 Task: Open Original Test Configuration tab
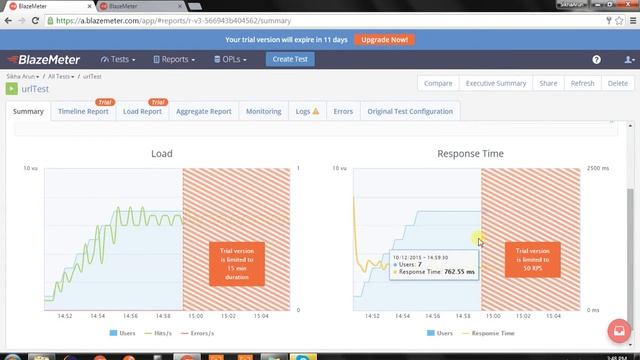tap(410, 111)
